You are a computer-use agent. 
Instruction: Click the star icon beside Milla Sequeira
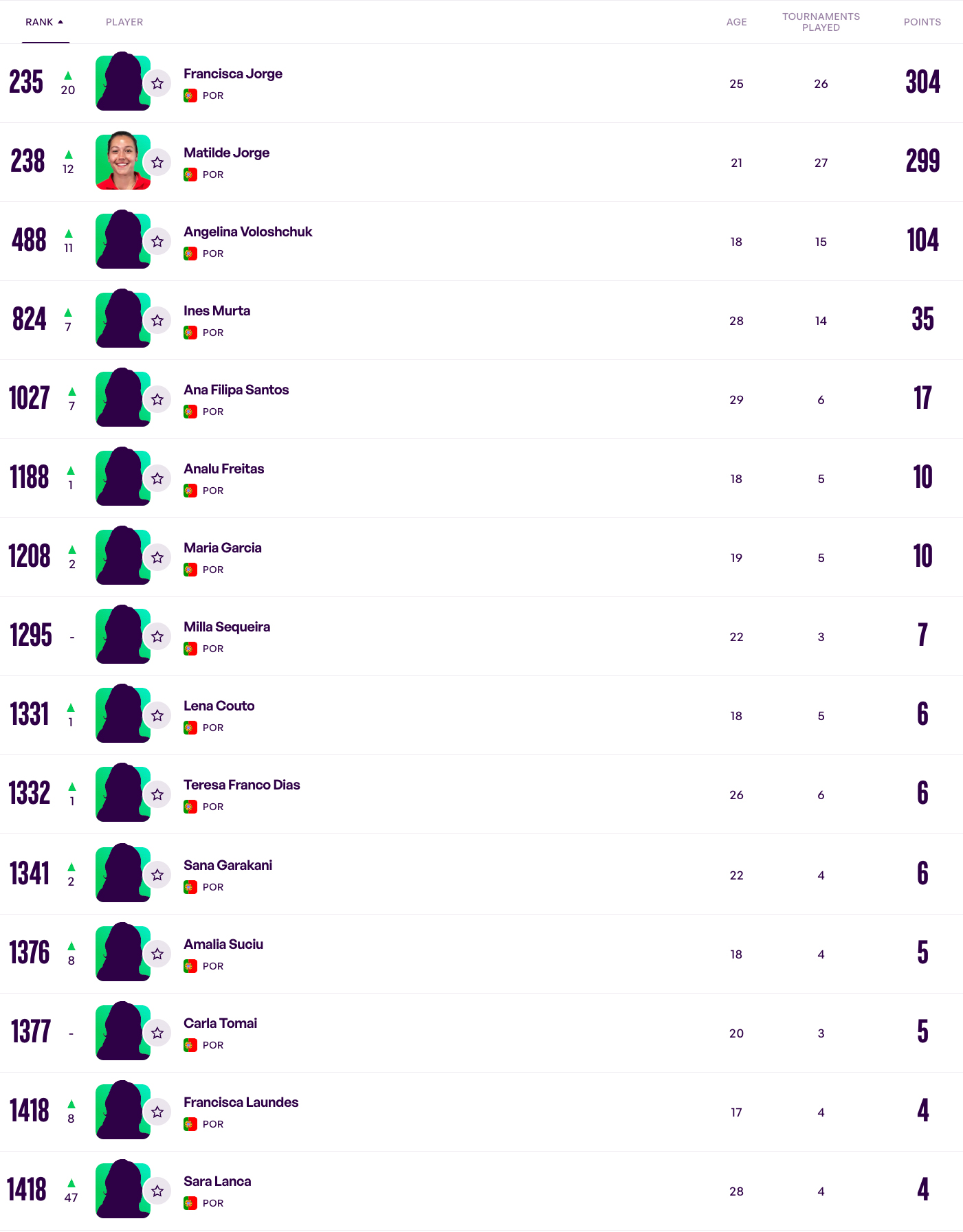pos(157,636)
